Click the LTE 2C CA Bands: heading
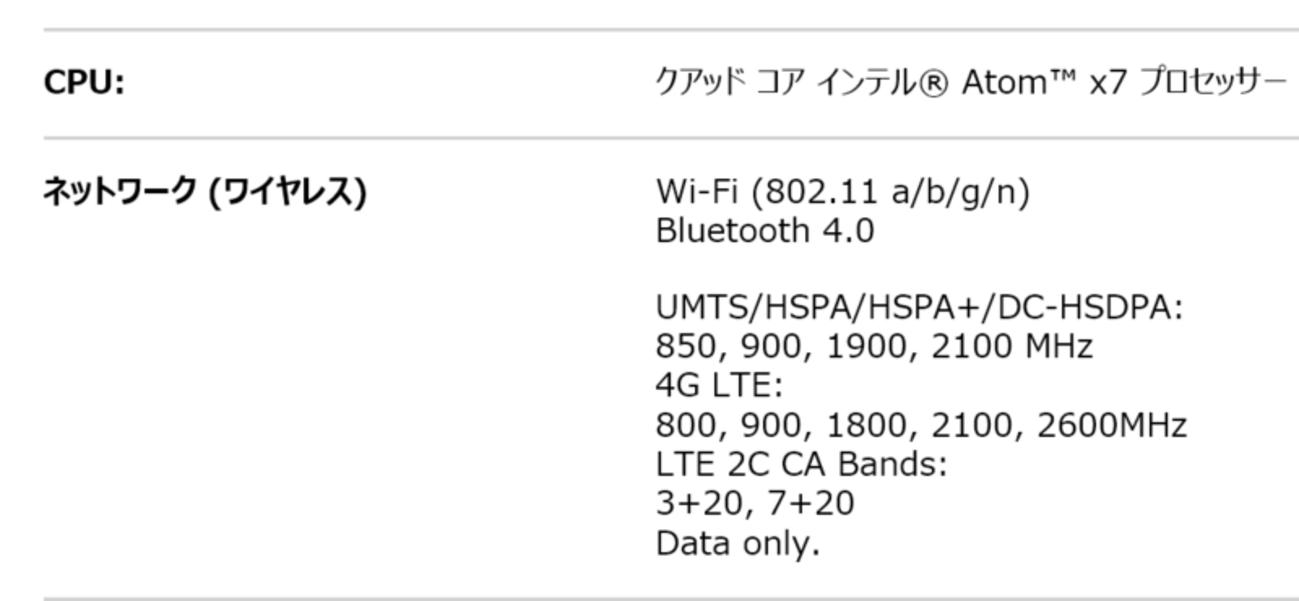Screen dimensions: 1299x601 tap(801, 466)
